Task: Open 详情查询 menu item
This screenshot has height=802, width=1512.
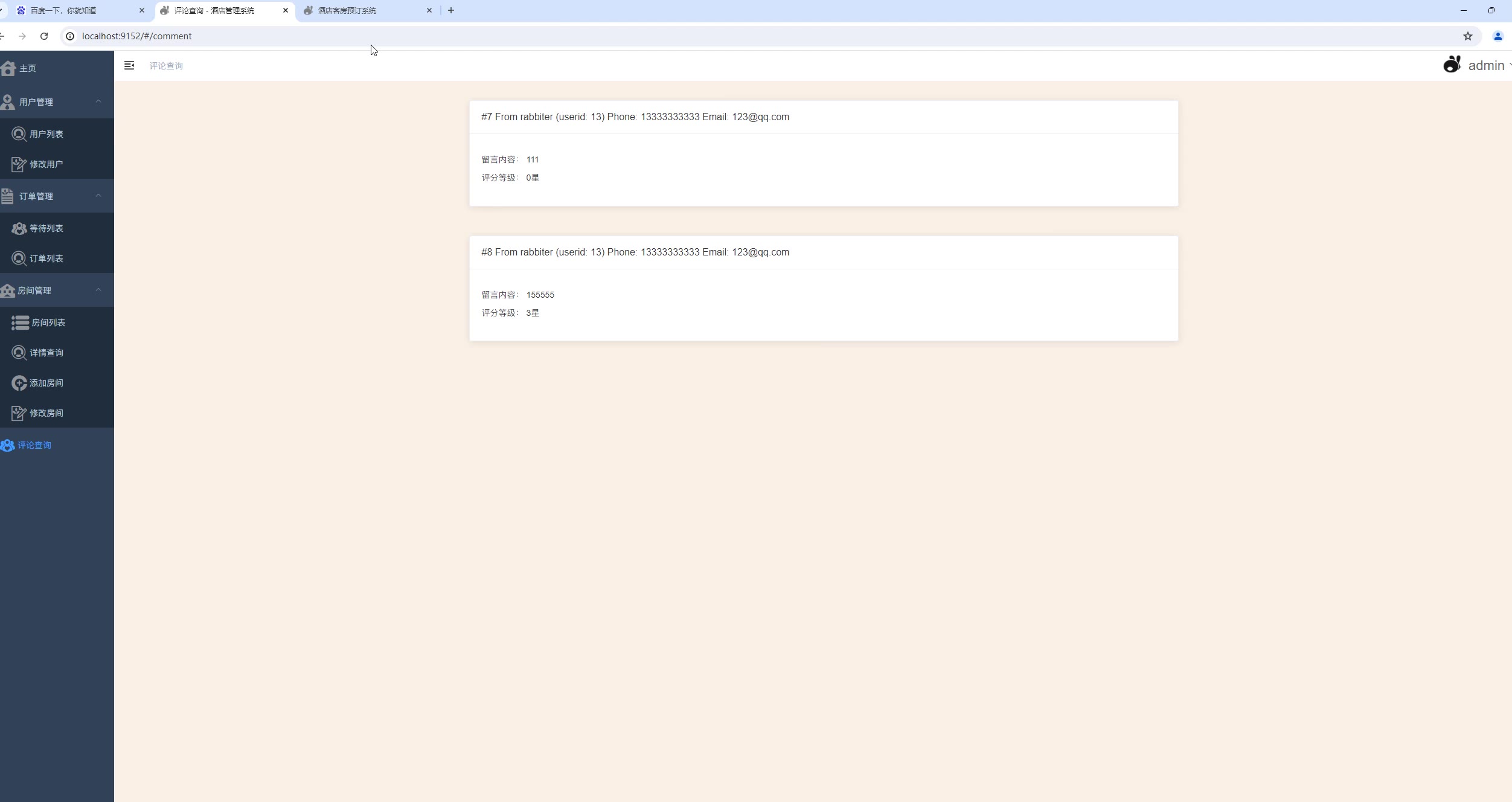Action: pos(46,353)
